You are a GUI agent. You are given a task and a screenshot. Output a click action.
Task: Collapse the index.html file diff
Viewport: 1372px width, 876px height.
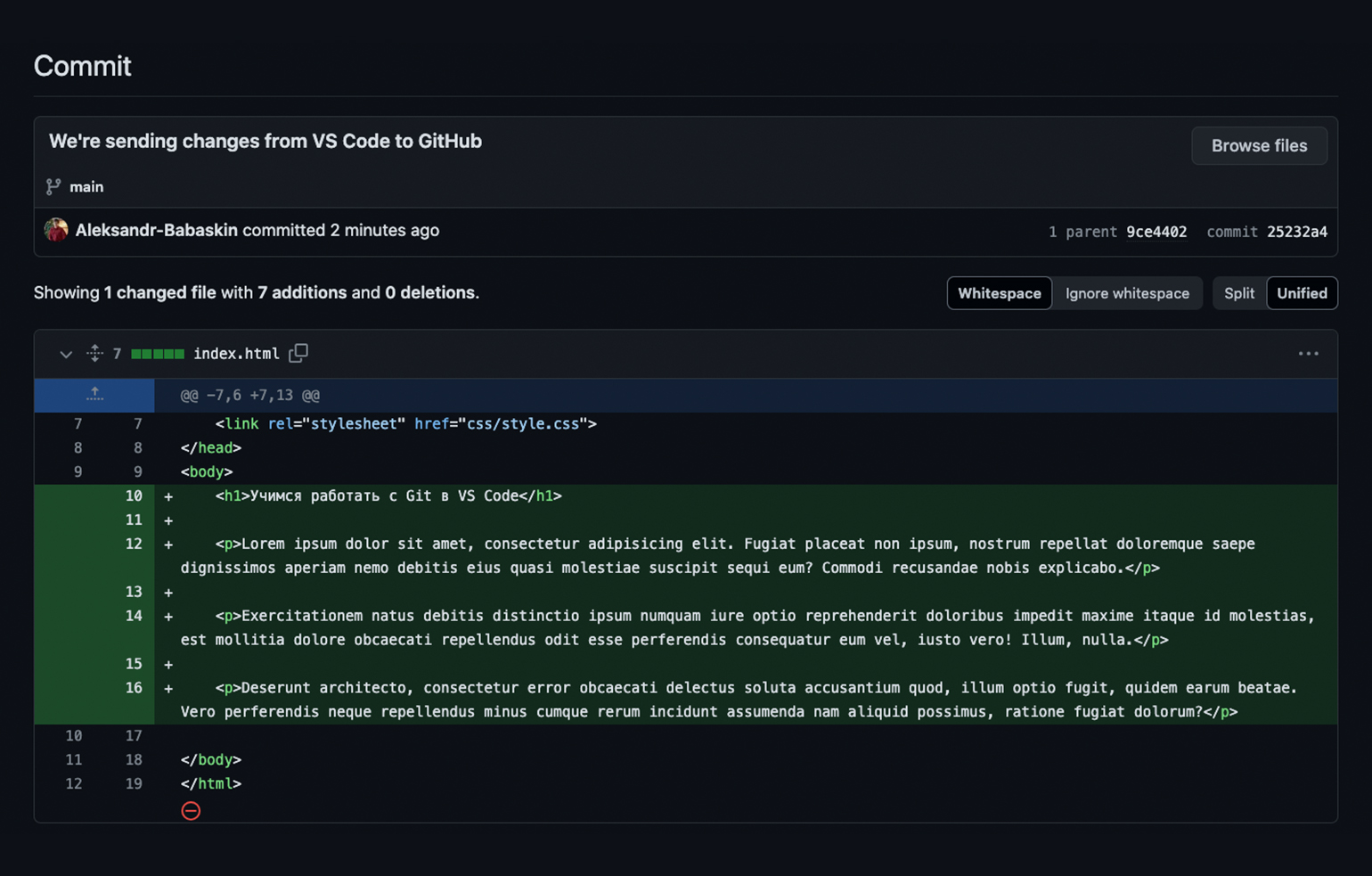point(65,354)
